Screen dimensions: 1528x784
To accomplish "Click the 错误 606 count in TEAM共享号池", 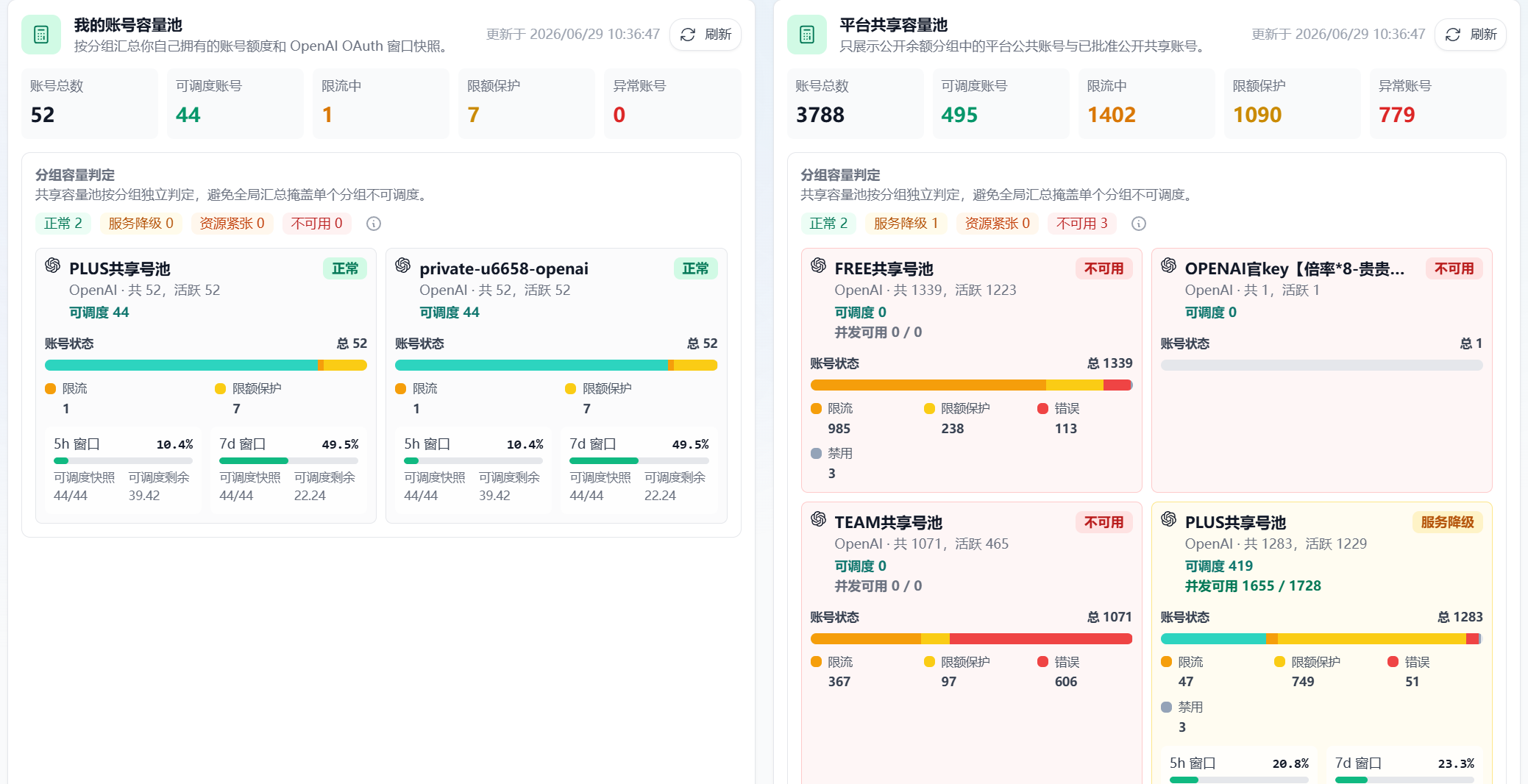I will tap(1066, 682).
